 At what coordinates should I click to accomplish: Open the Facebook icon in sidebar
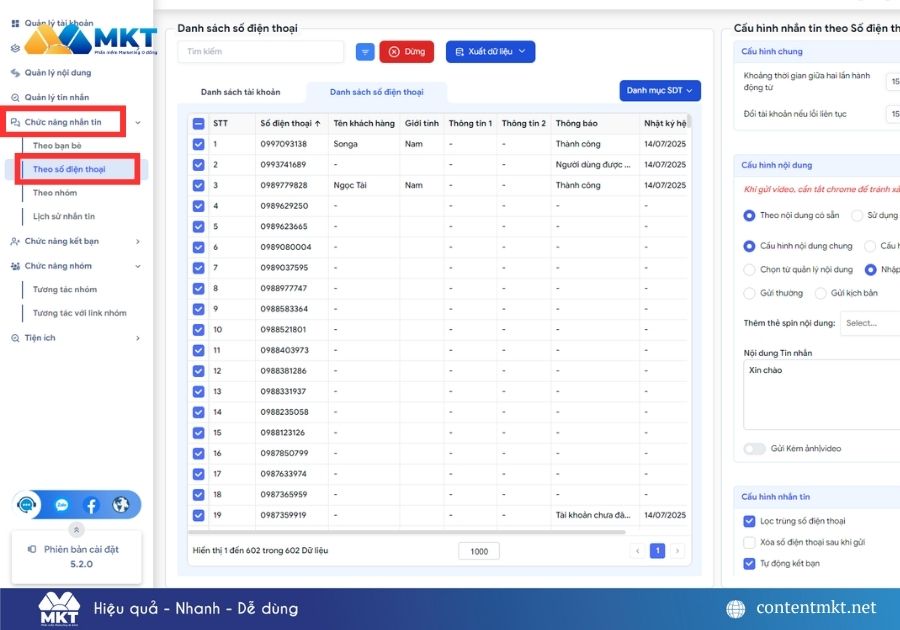(91, 505)
